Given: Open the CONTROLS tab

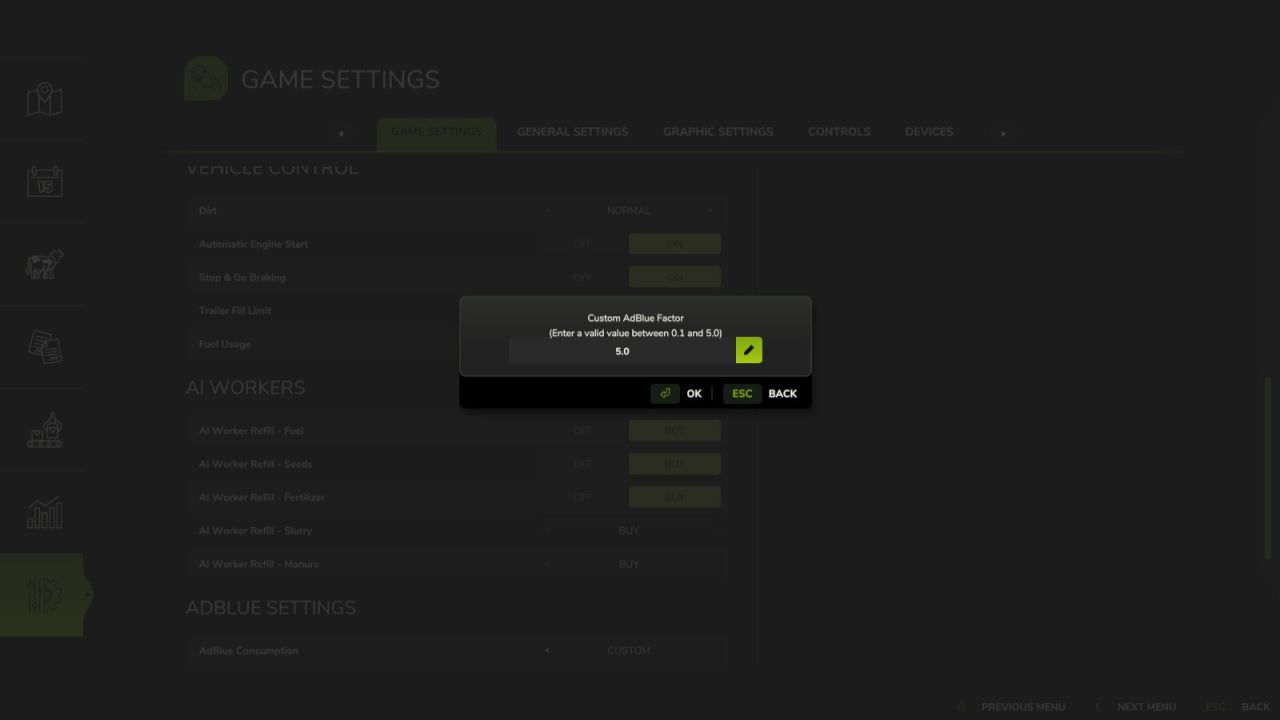Looking at the screenshot, I should click(839, 131).
